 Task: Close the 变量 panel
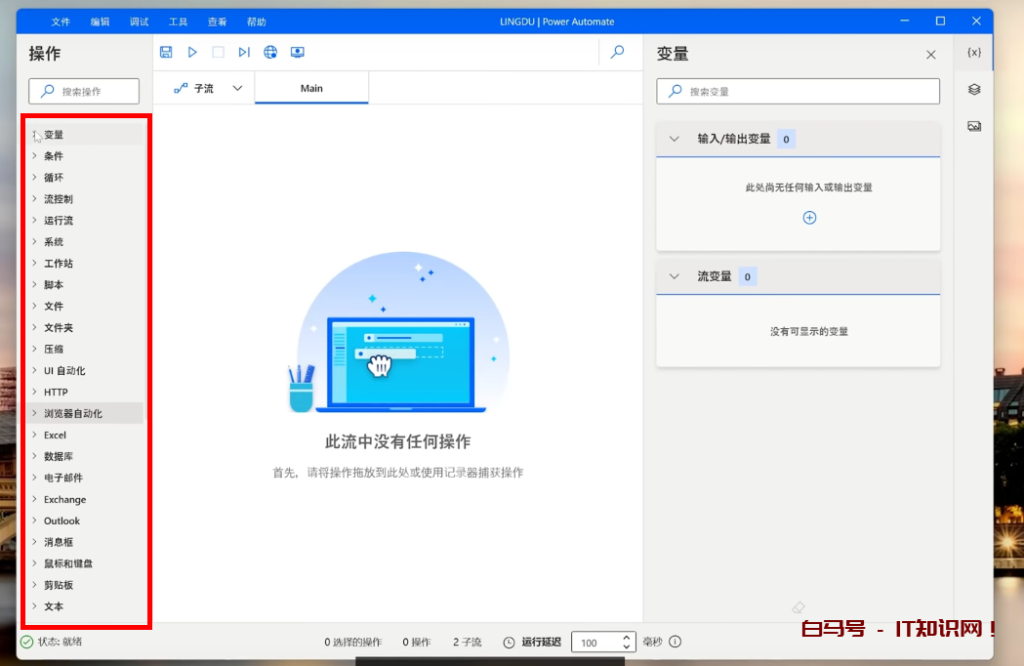931,55
